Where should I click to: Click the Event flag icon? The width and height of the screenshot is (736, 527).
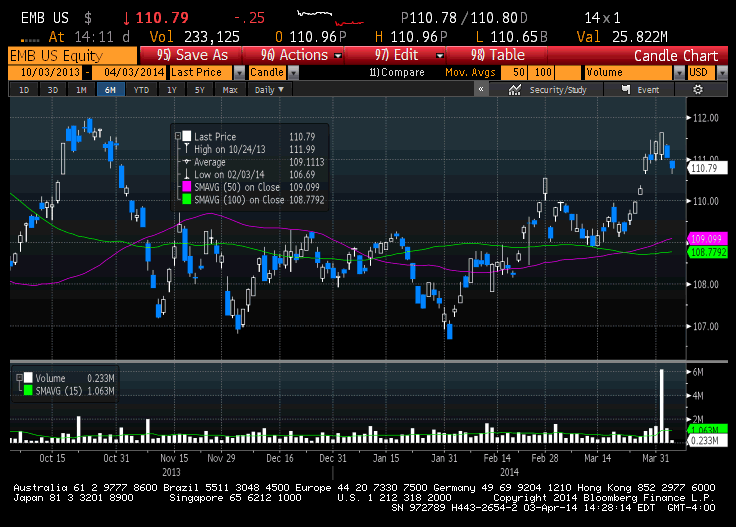pyautogui.click(x=626, y=89)
